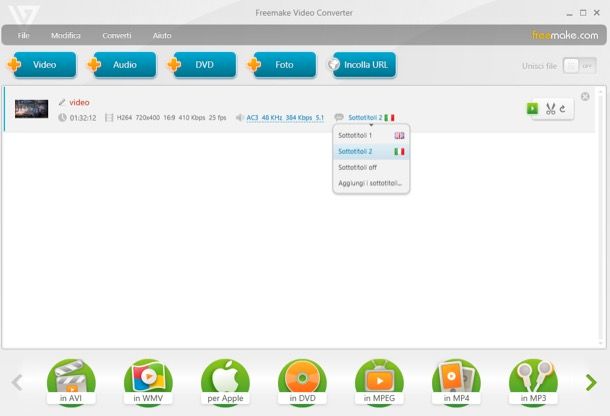
Task: Play the video with green play button
Action: (533, 109)
